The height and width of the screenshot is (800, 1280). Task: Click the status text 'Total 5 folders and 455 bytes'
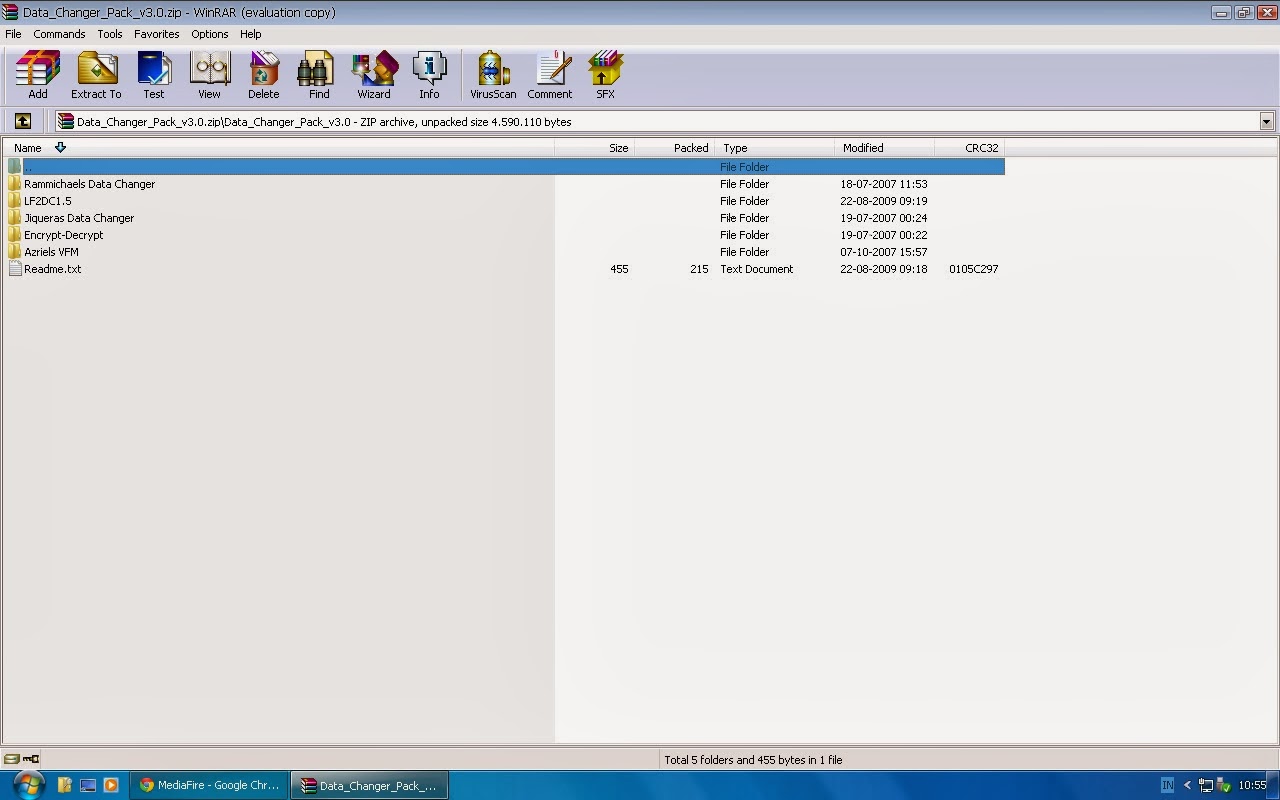753,760
